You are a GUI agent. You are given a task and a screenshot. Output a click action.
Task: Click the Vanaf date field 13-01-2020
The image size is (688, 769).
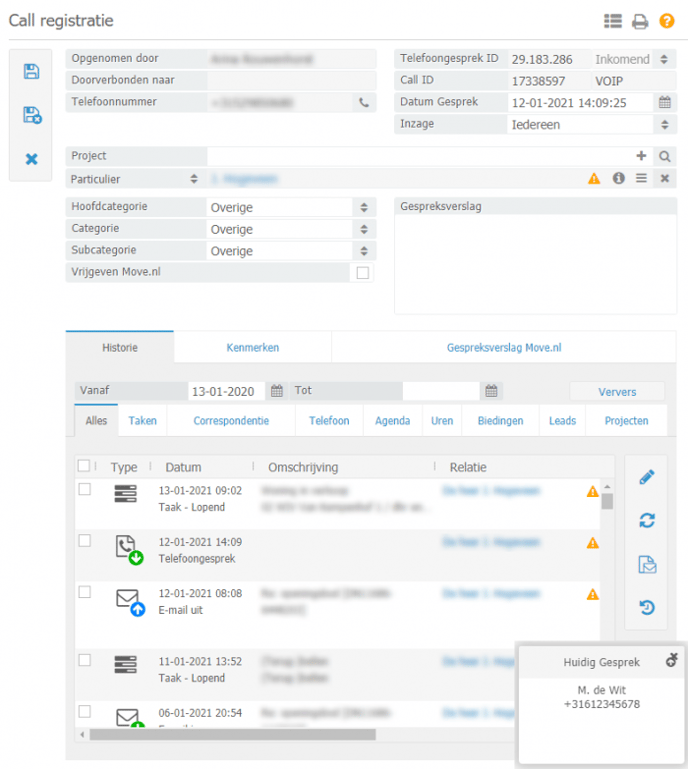click(x=226, y=391)
